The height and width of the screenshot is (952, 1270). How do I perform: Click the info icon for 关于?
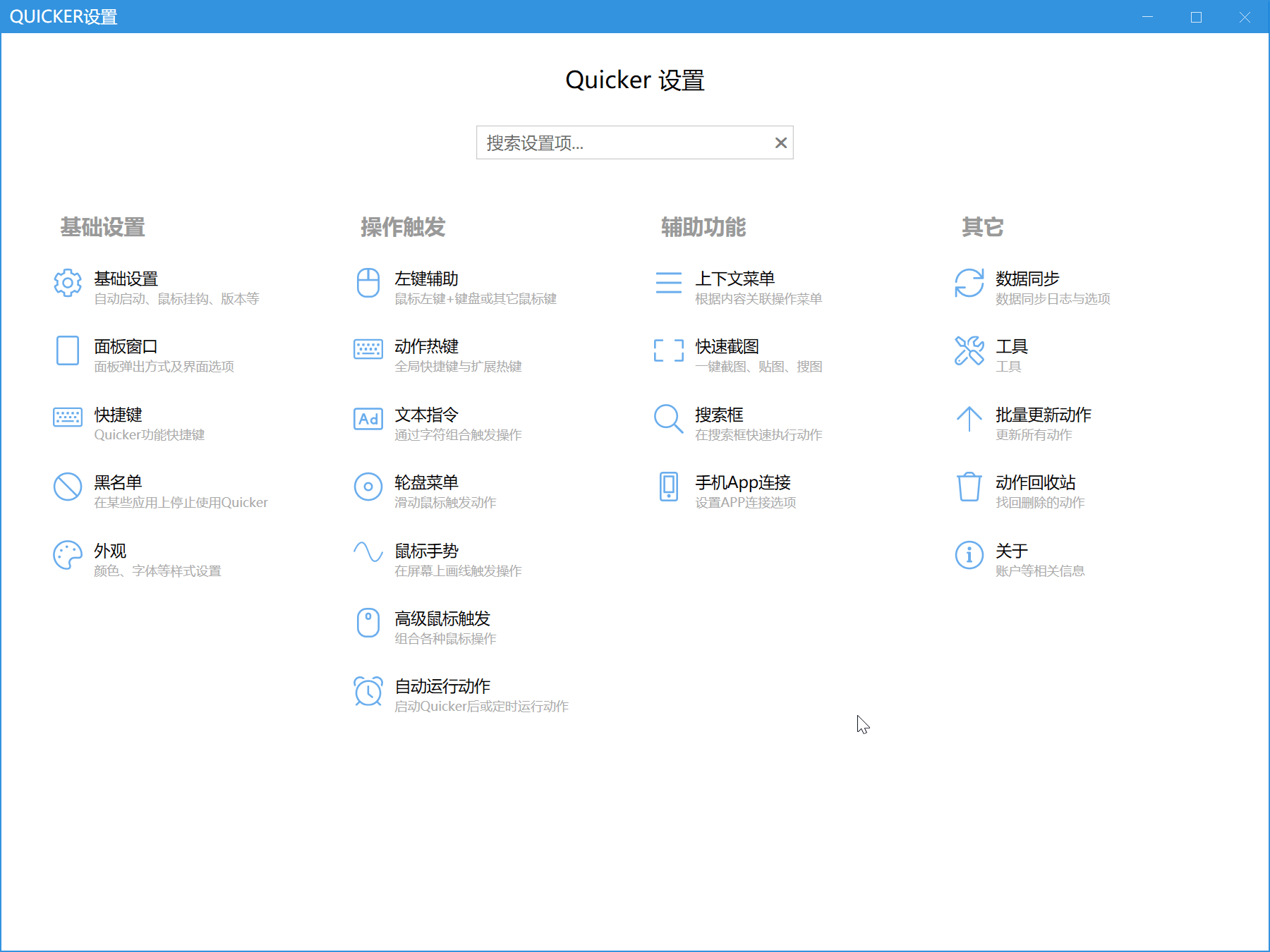point(969,555)
